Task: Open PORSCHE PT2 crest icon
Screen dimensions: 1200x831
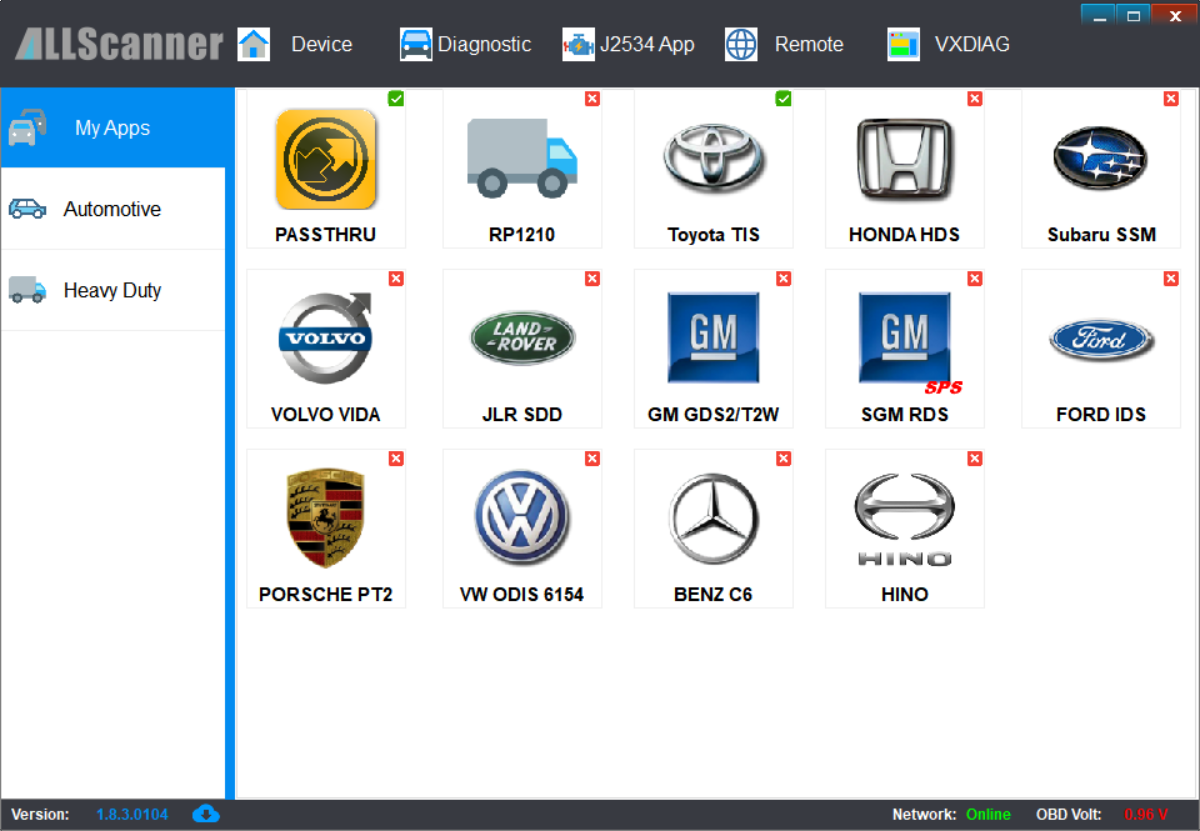Action: (326, 519)
